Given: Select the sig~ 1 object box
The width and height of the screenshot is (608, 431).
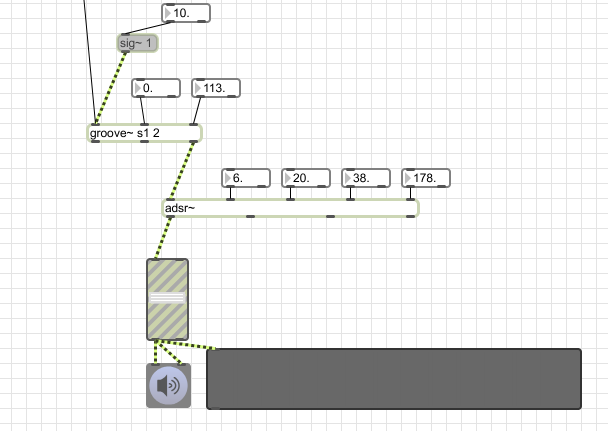Looking at the screenshot, I should click(x=138, y=43).
